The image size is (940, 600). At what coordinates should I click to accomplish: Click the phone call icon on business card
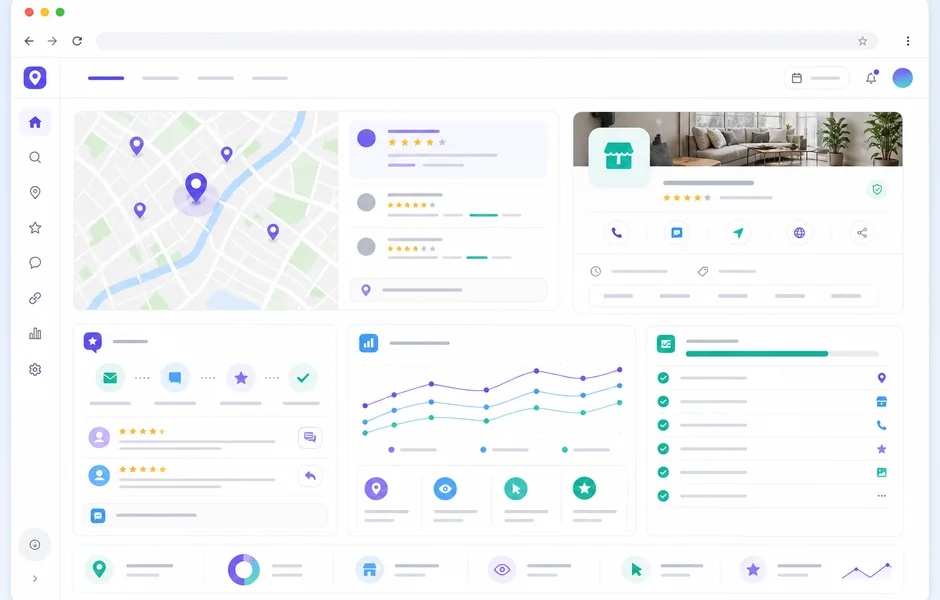pyautogui.click(x=616, y=233)
